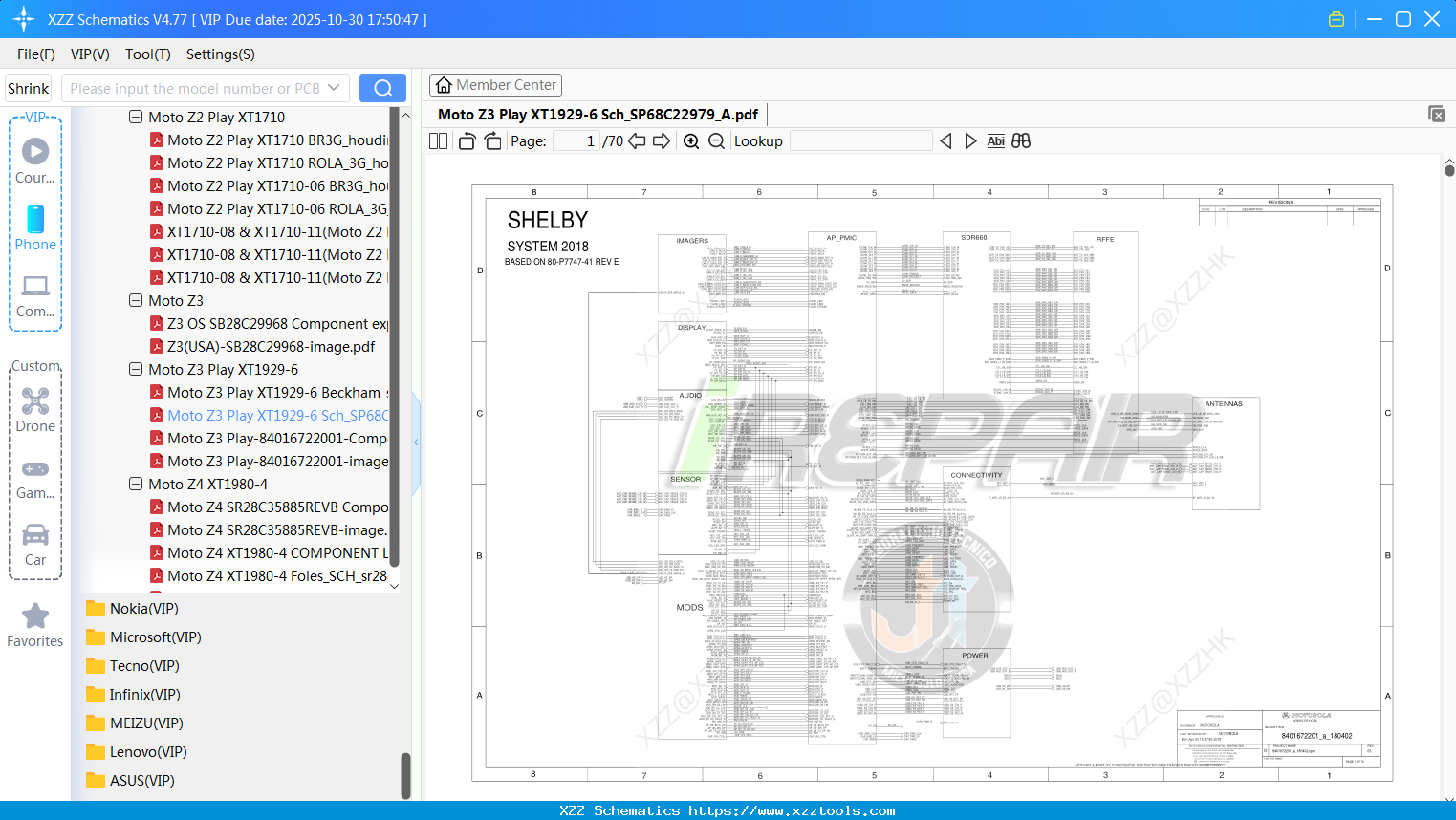Click the brand list scrollbar thumb
The height and width of the screenshot is (820, 1456).
pyautogui.click(x=405, y=775)
